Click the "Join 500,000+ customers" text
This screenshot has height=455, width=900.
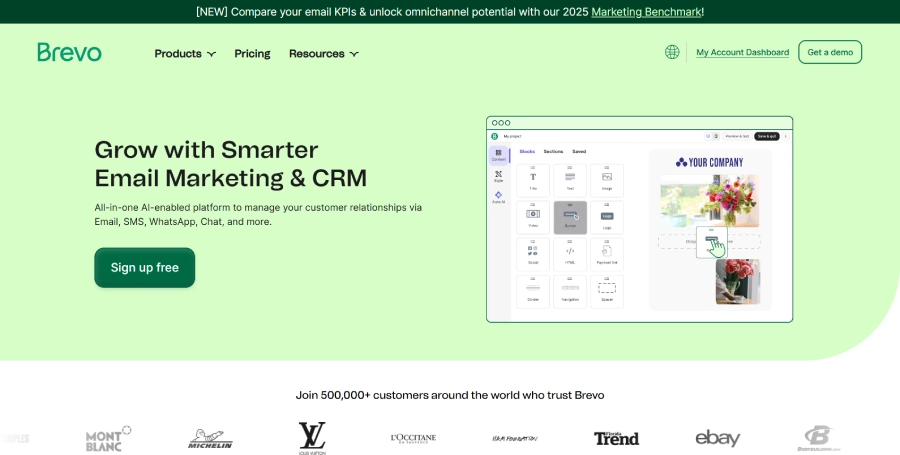[450, 395]
